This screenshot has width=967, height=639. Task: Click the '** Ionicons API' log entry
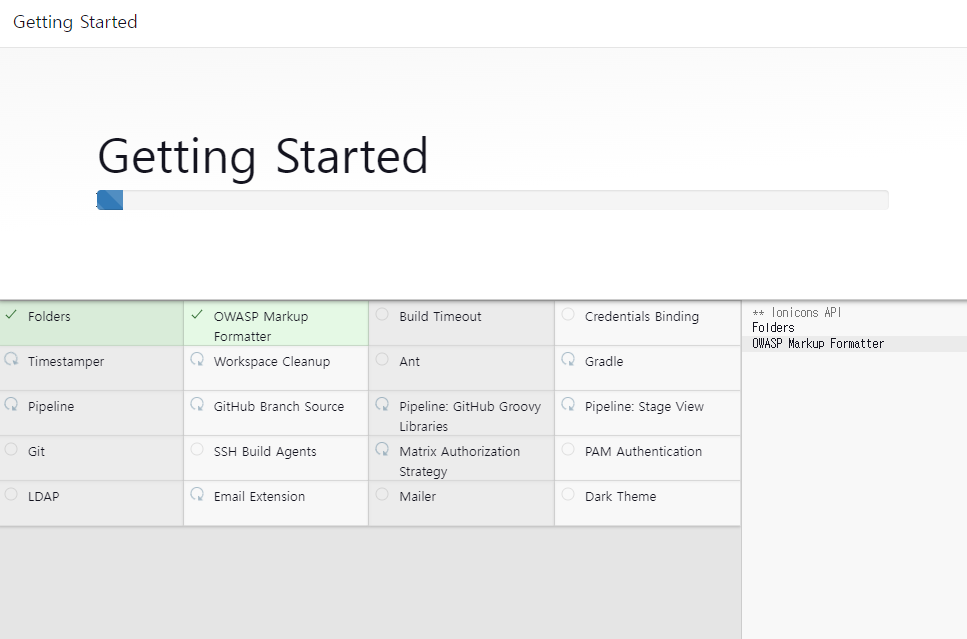pos(796,313)
